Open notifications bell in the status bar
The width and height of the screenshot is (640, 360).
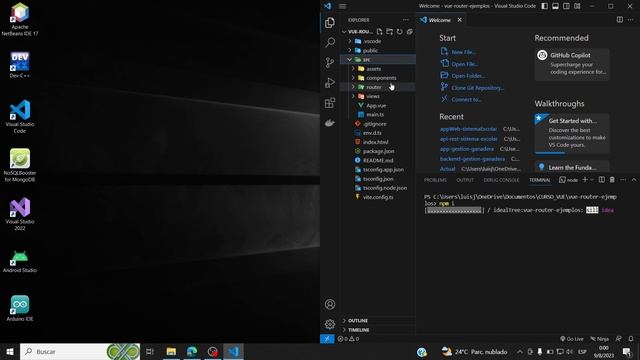(631, 339)
